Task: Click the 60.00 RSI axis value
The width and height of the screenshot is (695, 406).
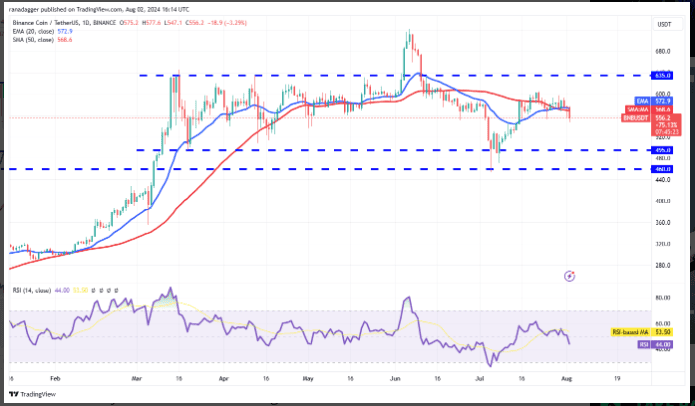Action: pos(663,324)
